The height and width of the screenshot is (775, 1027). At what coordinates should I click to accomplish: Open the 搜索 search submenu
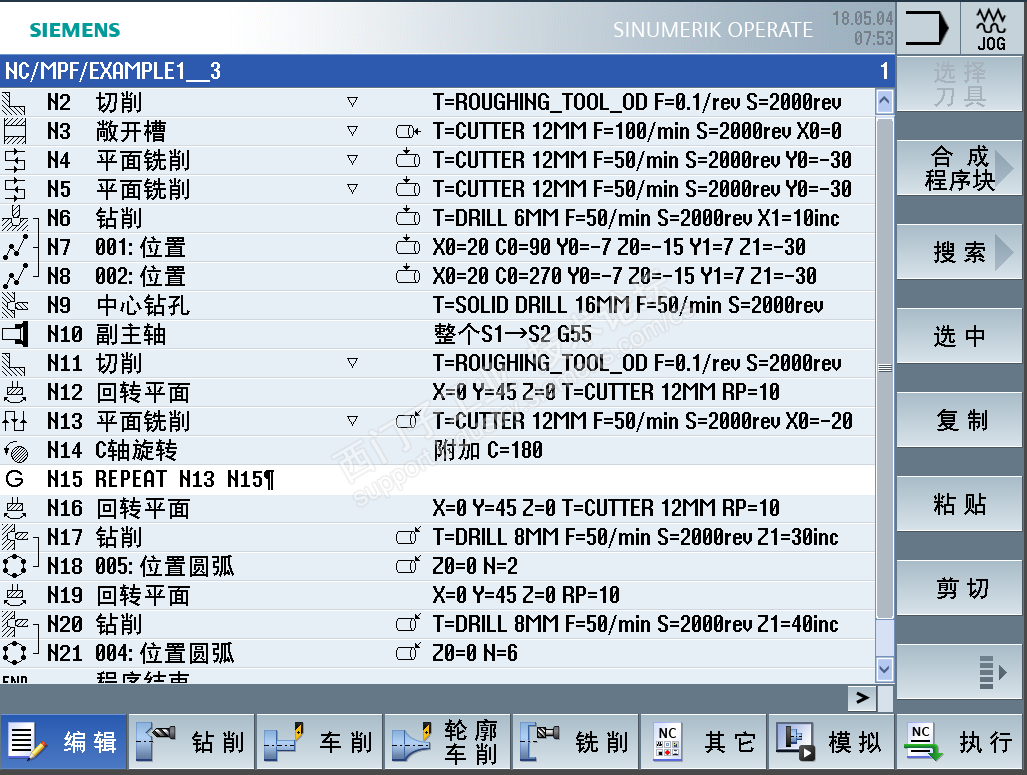tap(959, 252)
